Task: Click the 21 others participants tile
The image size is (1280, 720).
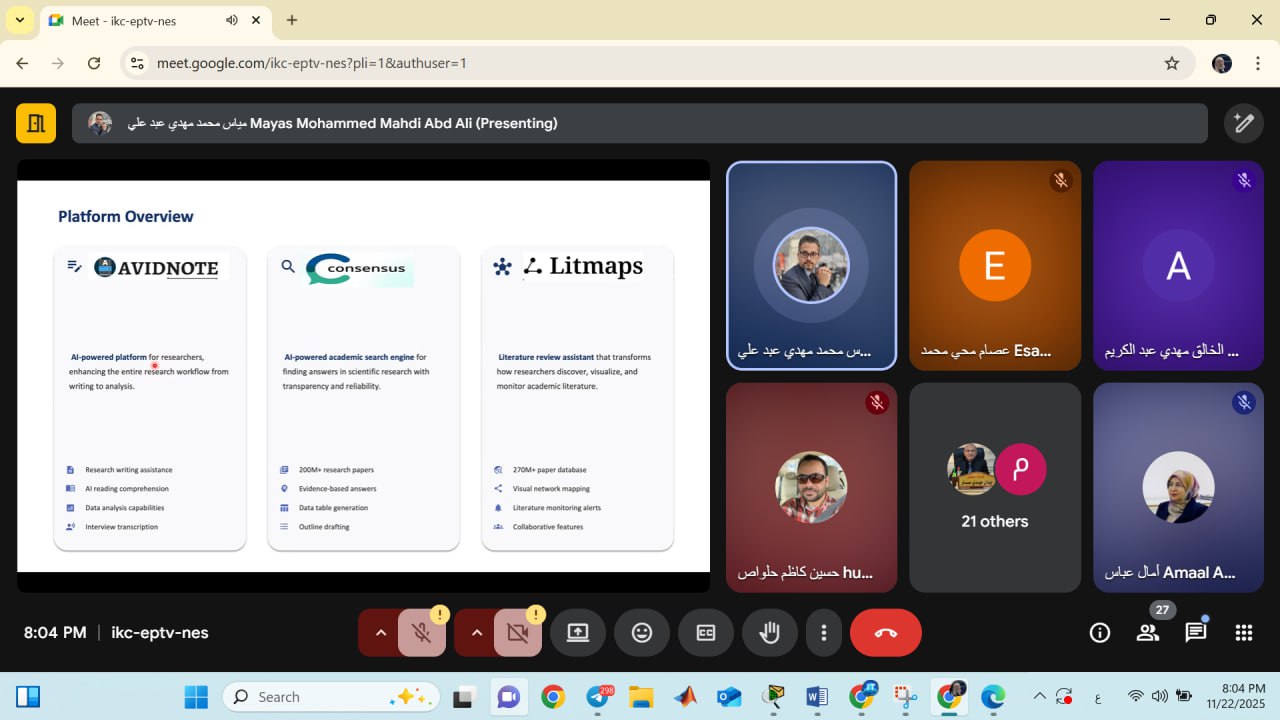Action: tap(994, 487)
